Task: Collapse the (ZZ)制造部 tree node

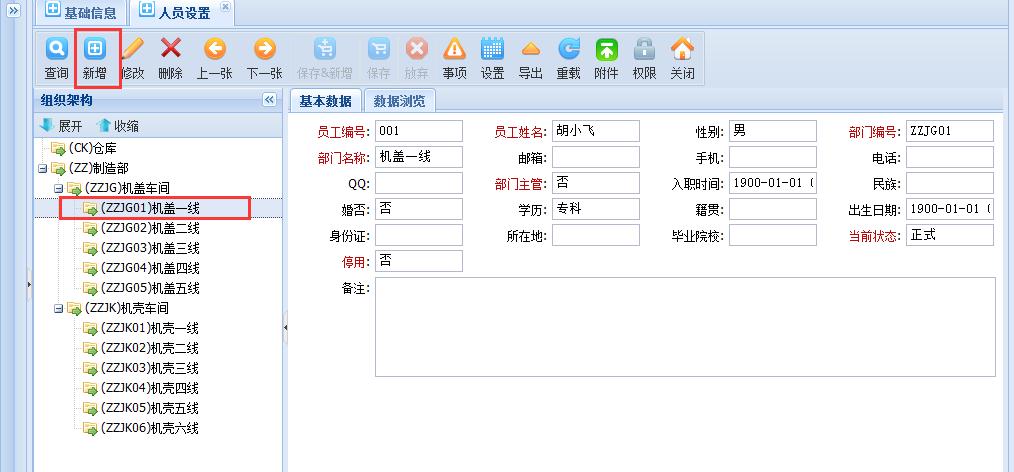Action: 42,168
